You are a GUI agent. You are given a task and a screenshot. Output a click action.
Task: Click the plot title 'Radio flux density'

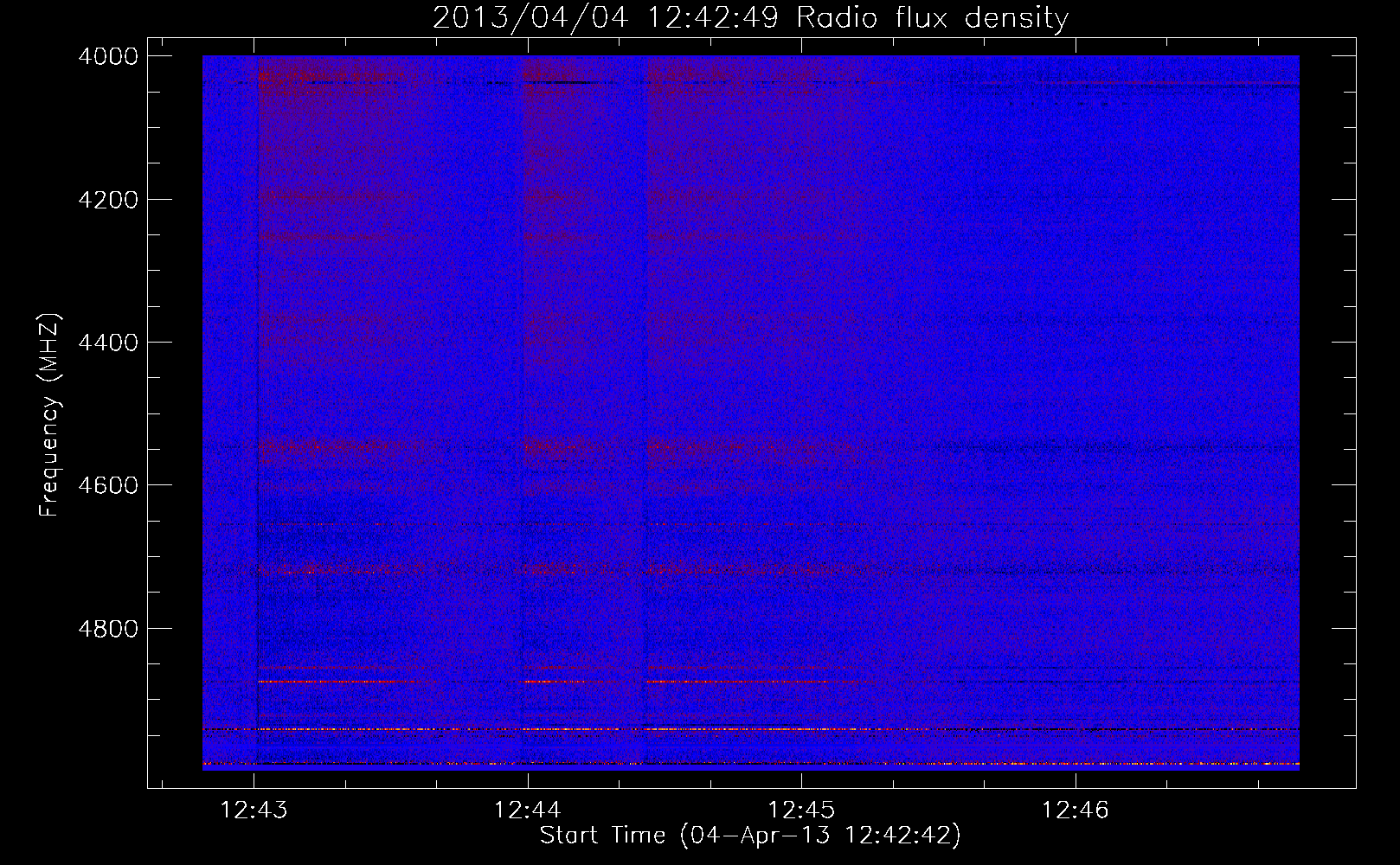(x=932, y=18)
